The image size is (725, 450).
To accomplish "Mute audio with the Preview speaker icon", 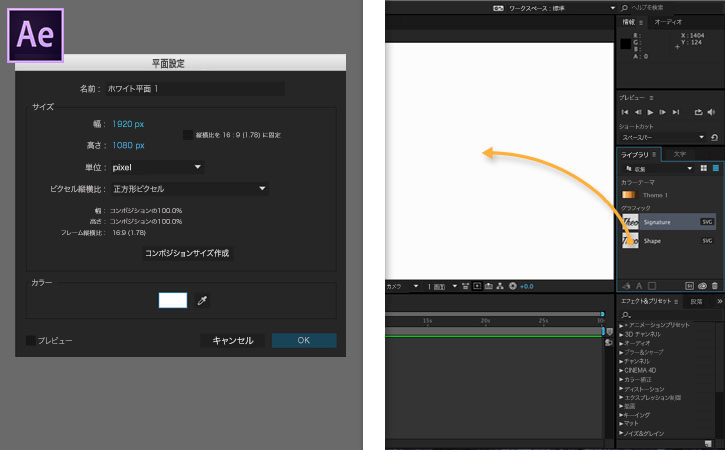I will (711, 112).
